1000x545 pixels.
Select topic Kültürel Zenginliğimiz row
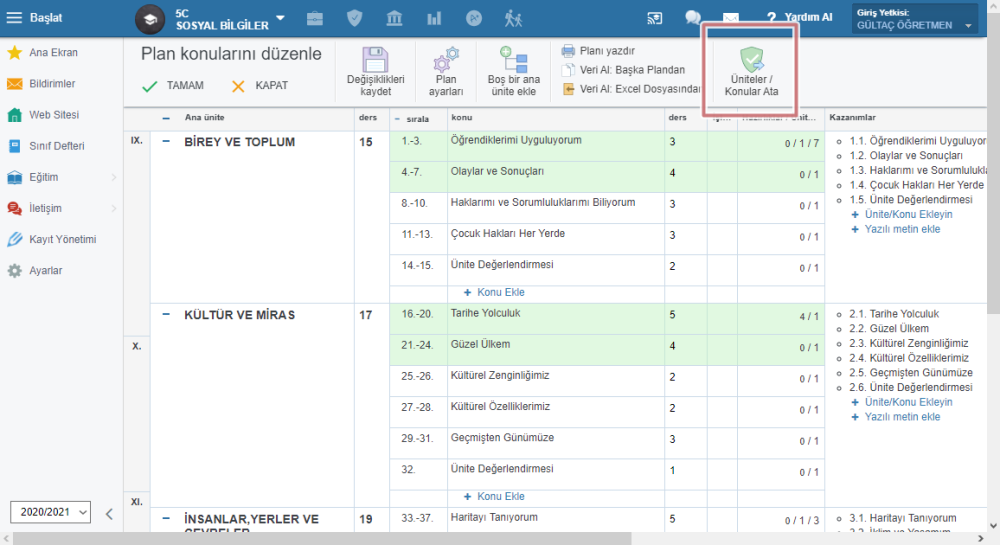[607, 381]
